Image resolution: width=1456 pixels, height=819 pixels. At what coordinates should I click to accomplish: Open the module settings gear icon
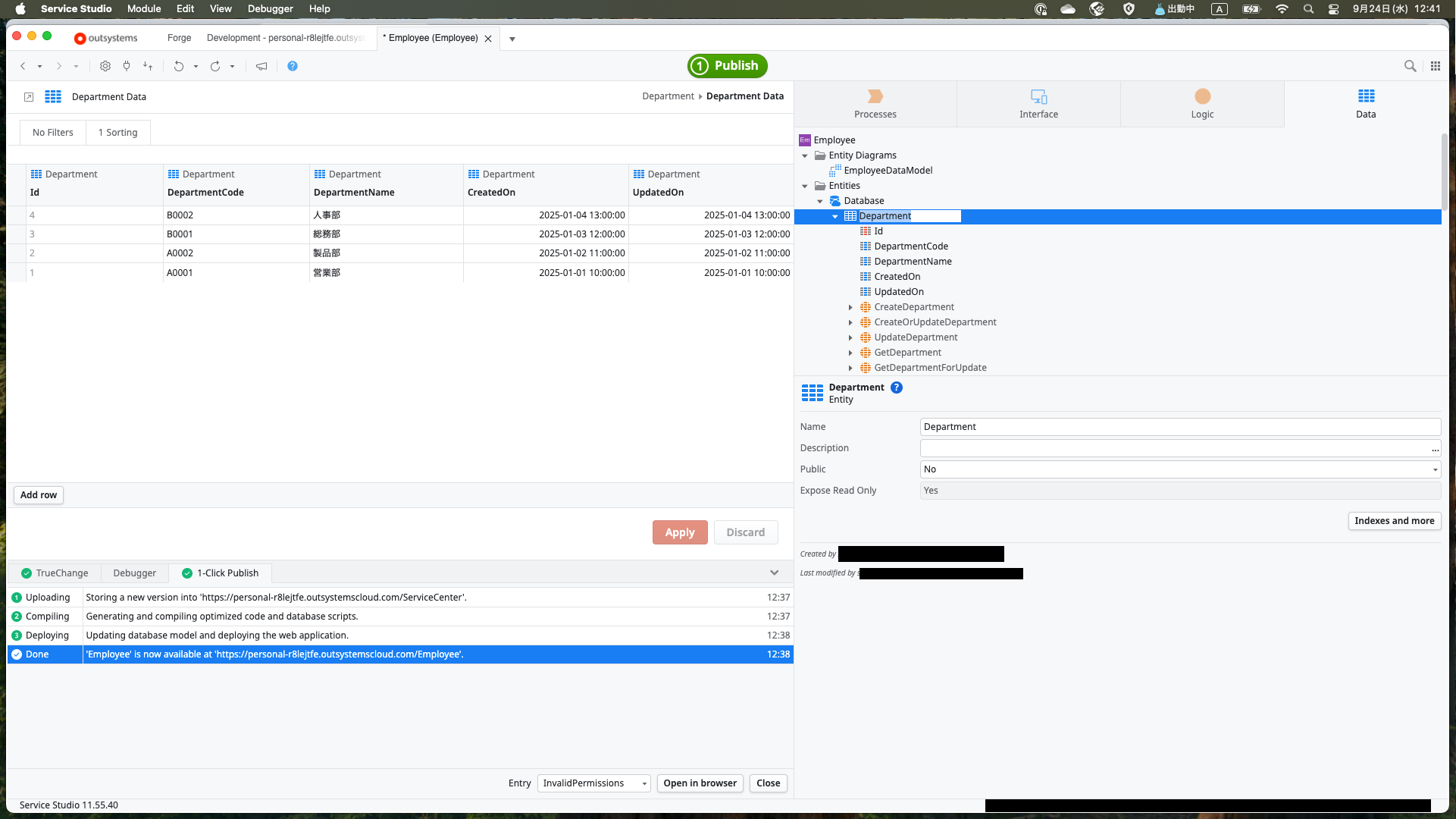(105, 66)
